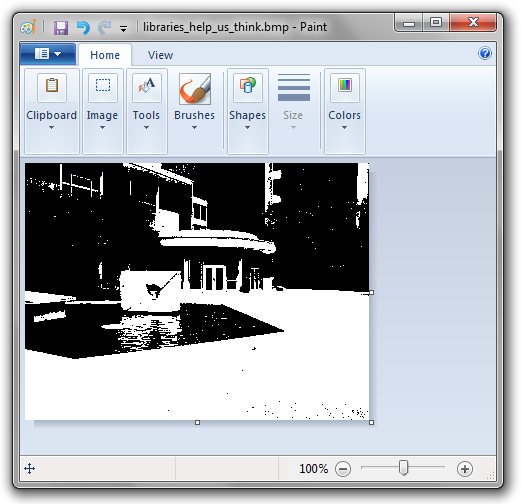The width and height of the screenshot is (521, 504).
Task: Click the zoom slider handle
Action: coord(403,468)
